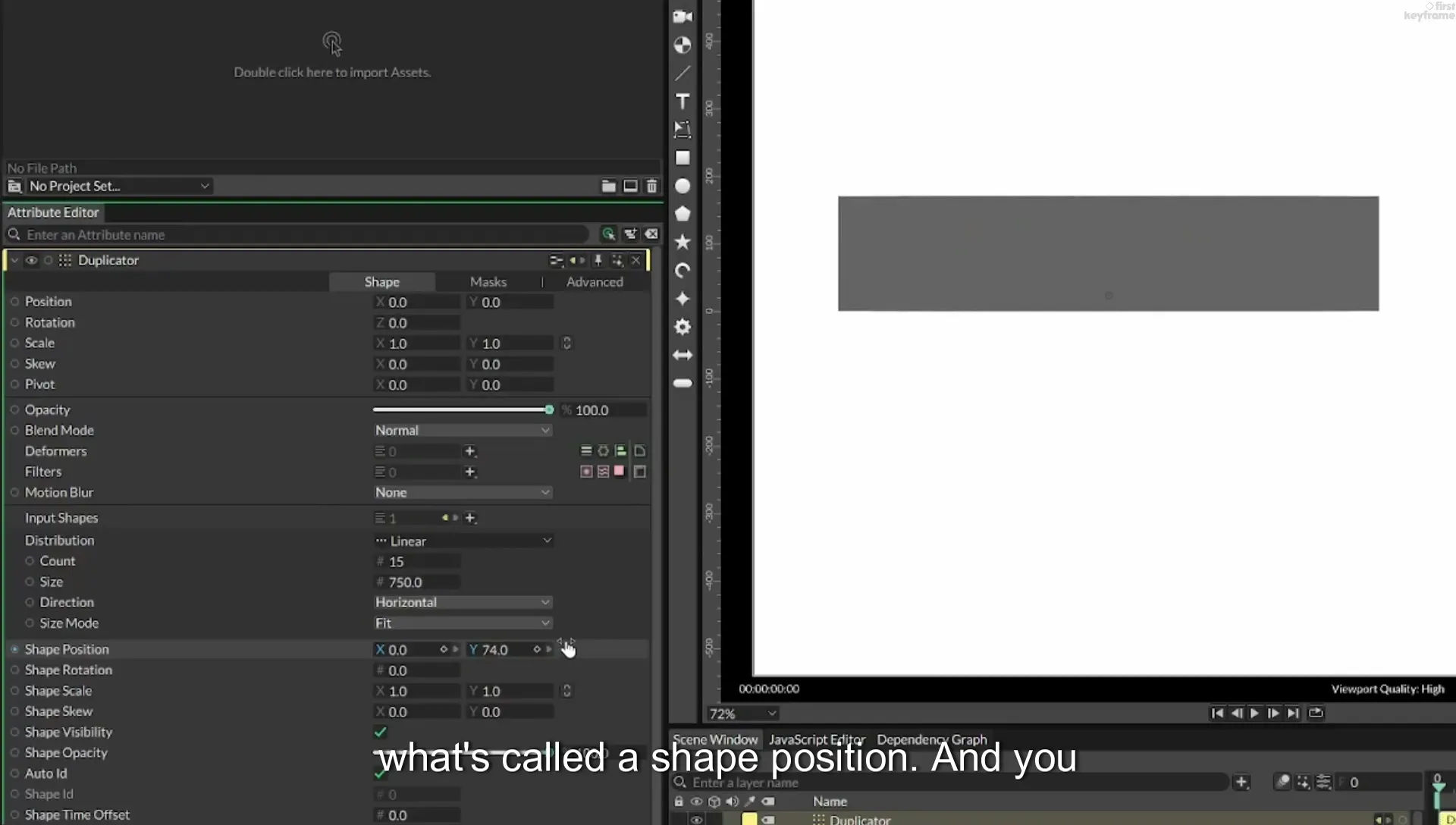Screen dimensions: 1456x825
Task: Add a new Deformer with plus icon
Action: 470,451
